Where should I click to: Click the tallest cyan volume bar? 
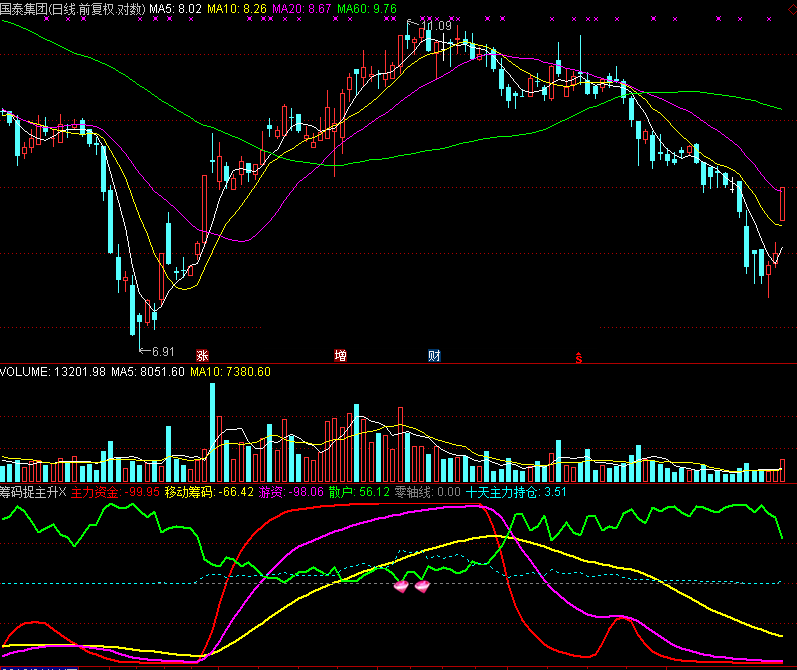point(212,433)
